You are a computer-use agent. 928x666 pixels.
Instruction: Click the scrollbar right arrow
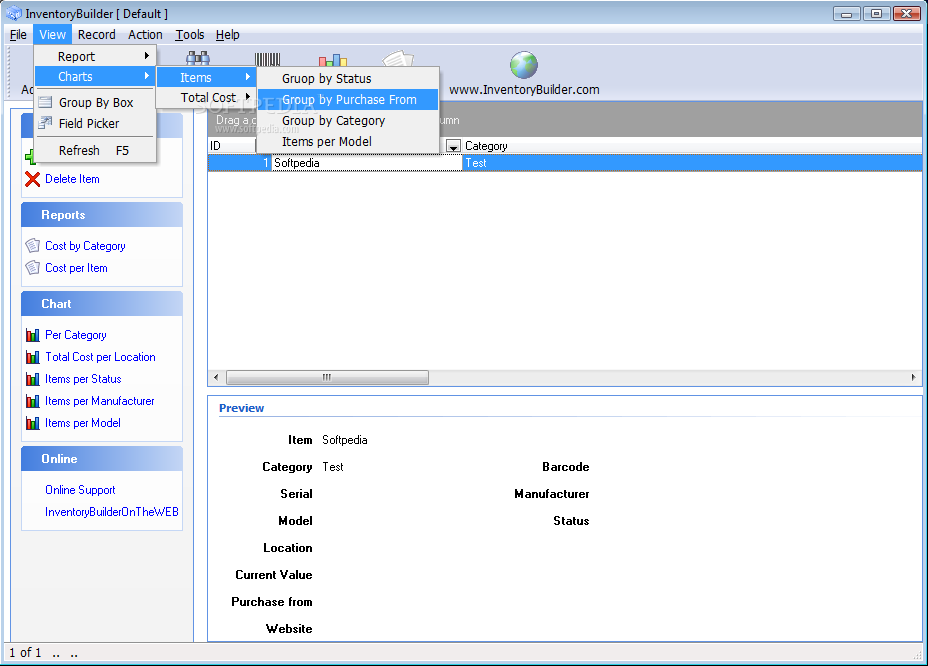coord(913,377)
